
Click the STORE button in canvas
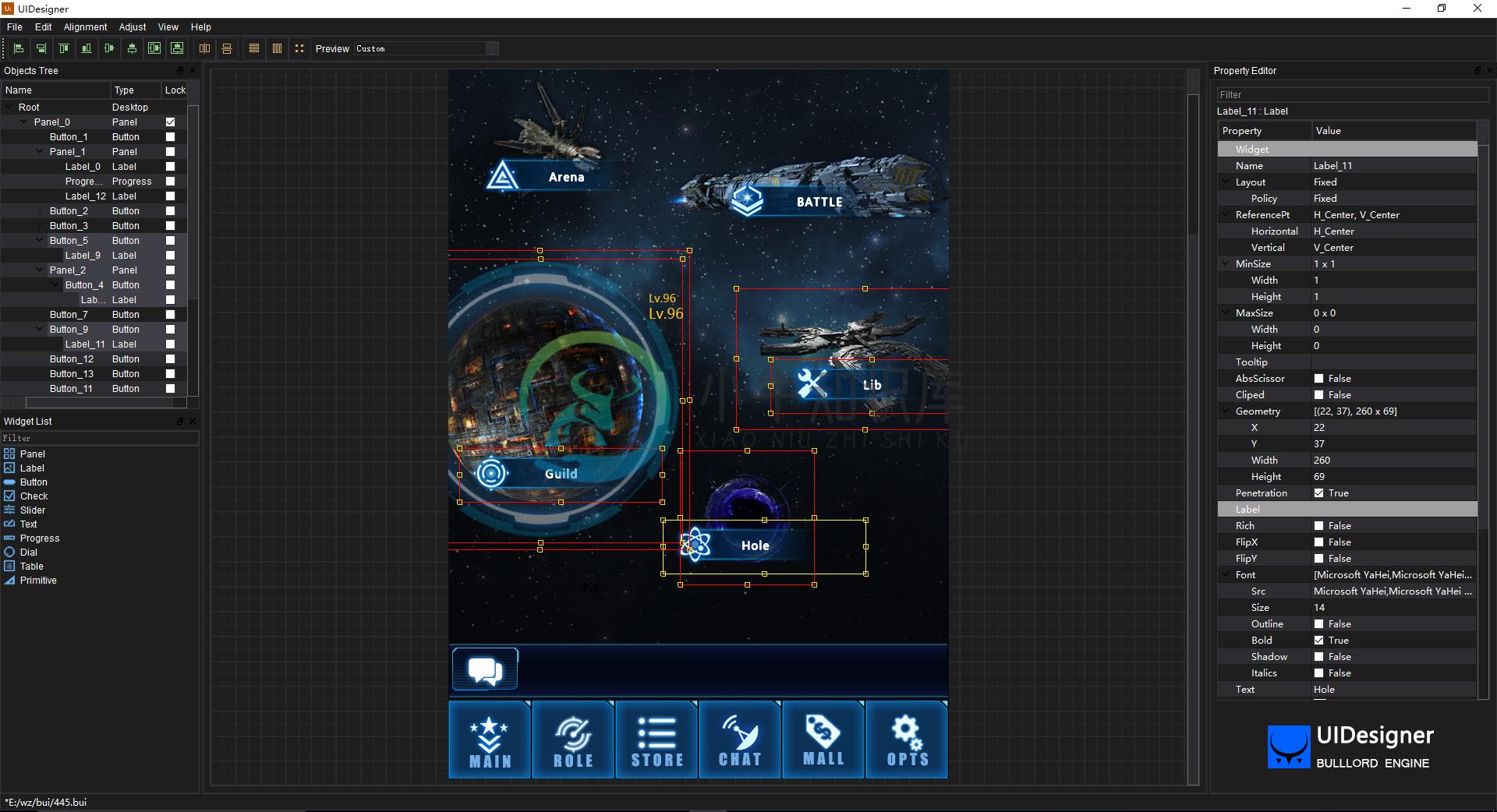point(656,740)
